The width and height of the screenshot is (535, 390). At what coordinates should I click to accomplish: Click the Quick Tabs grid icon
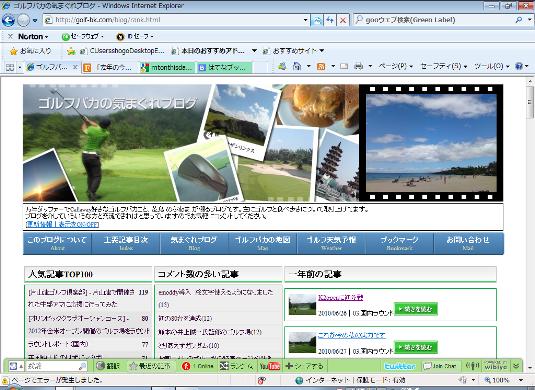[10, 67]
